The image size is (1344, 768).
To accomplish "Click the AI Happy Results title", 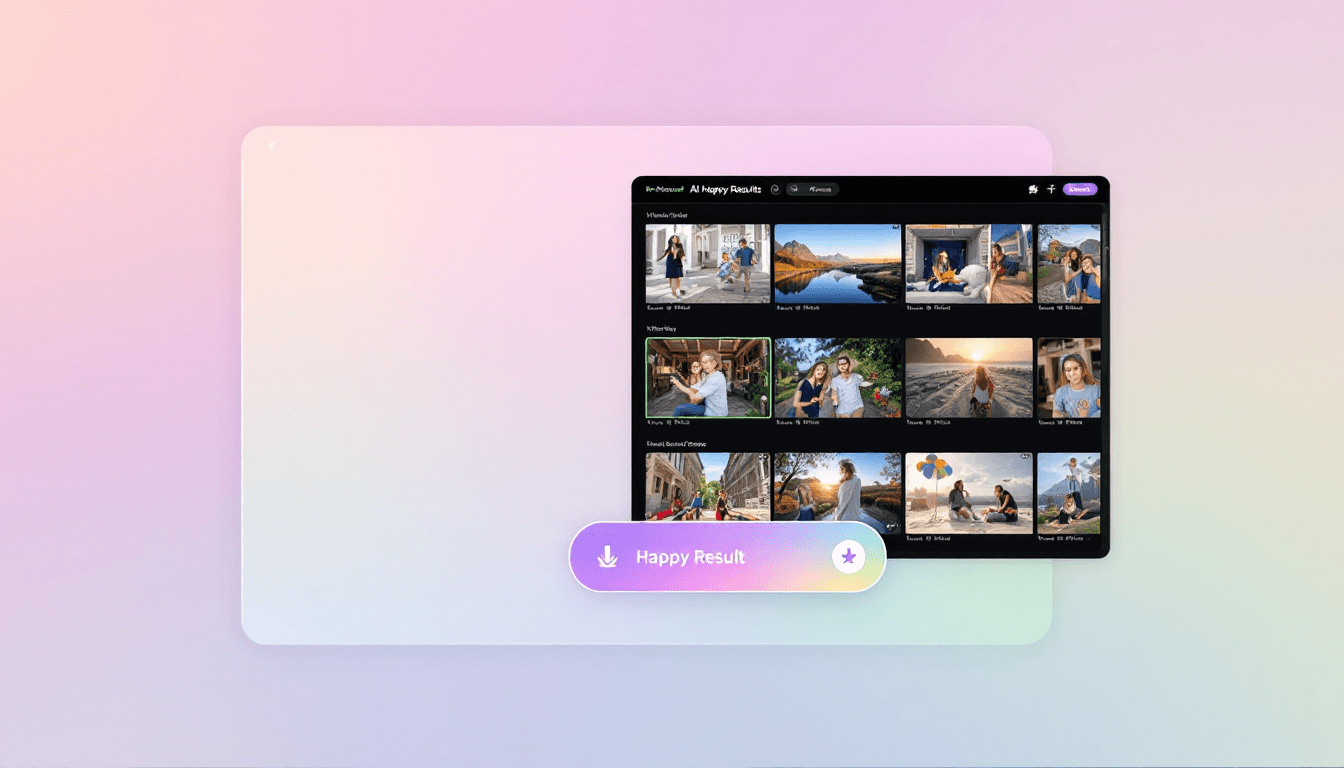I will pos(725,189).
